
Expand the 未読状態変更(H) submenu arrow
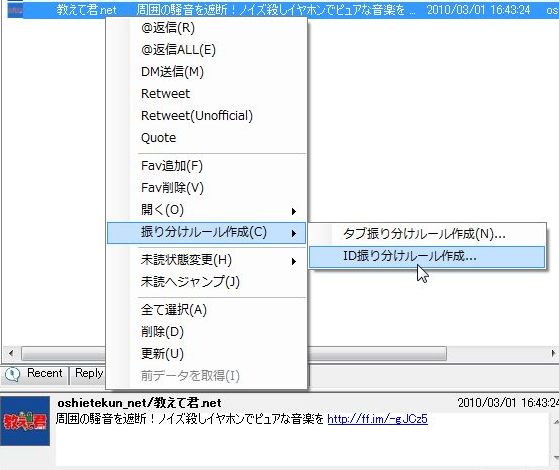point(294,261)
